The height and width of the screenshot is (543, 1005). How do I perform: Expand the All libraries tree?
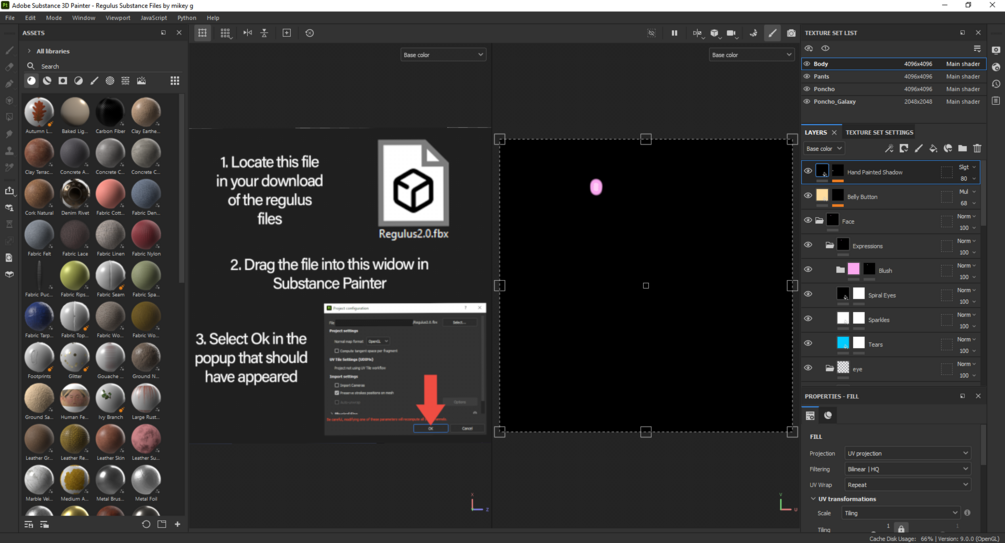[x=29, y=51]
